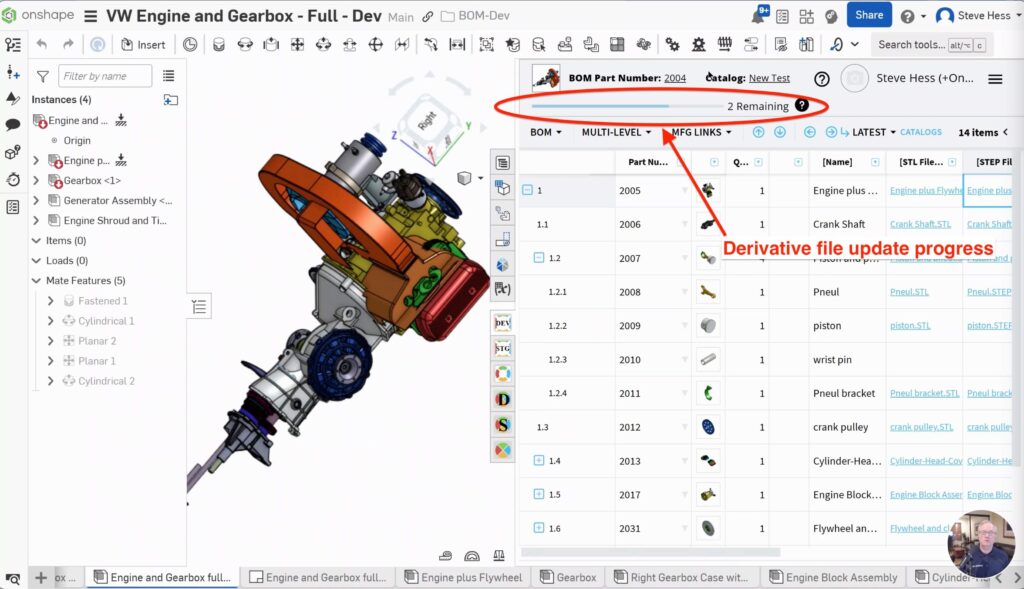Open the view cube options dropdown
Image resolution: width=1024 pixels, height=589 pixels.
point(481,178)
